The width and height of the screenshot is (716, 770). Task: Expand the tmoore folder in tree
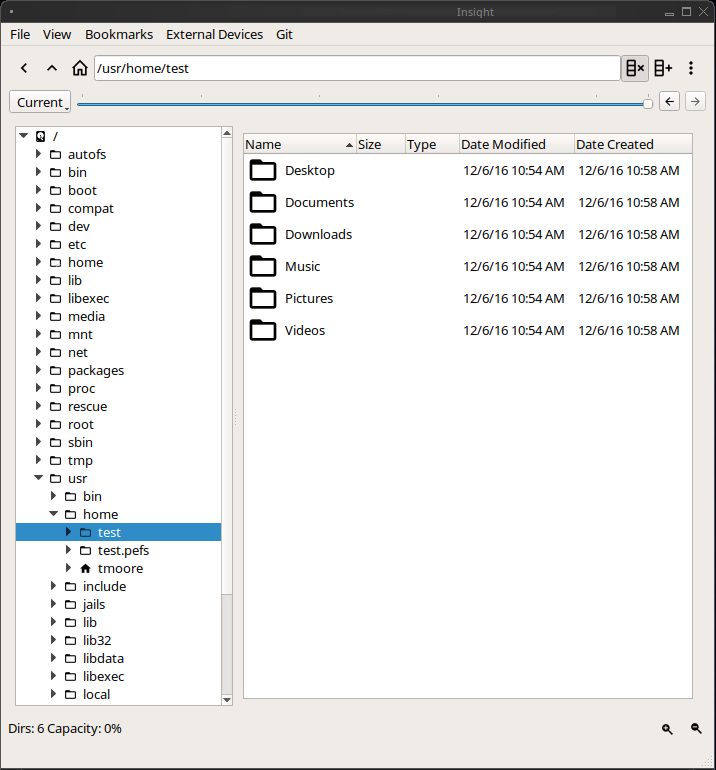(69, 568)
